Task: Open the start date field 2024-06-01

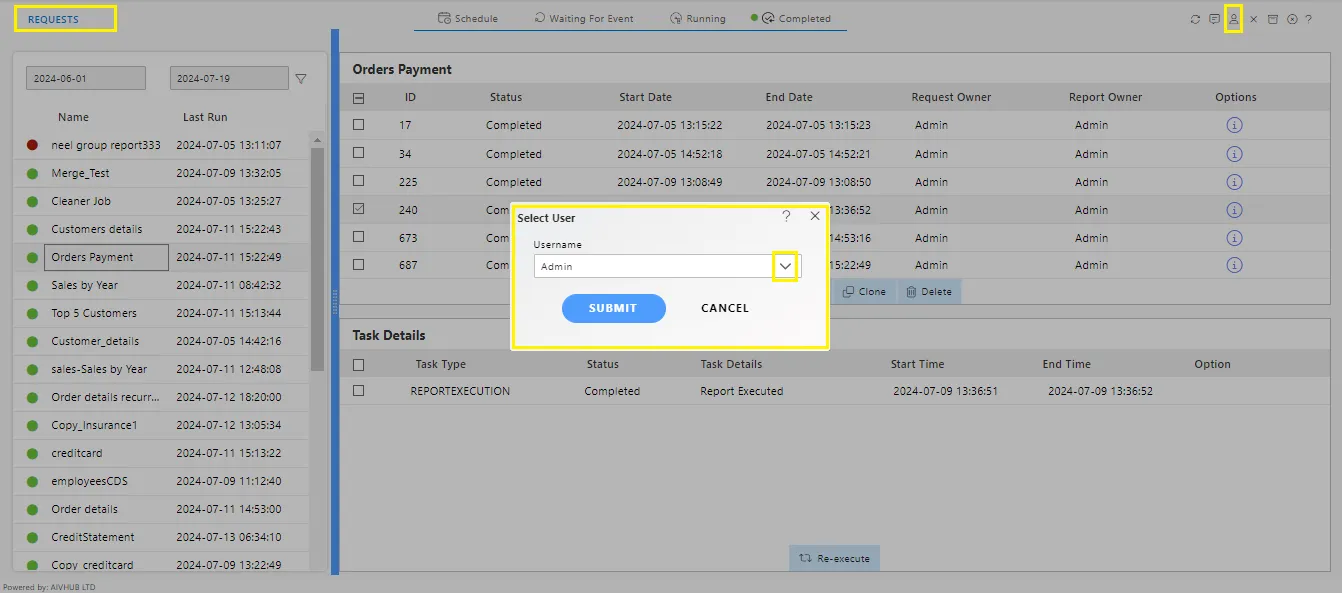Action: coord(86,78)
